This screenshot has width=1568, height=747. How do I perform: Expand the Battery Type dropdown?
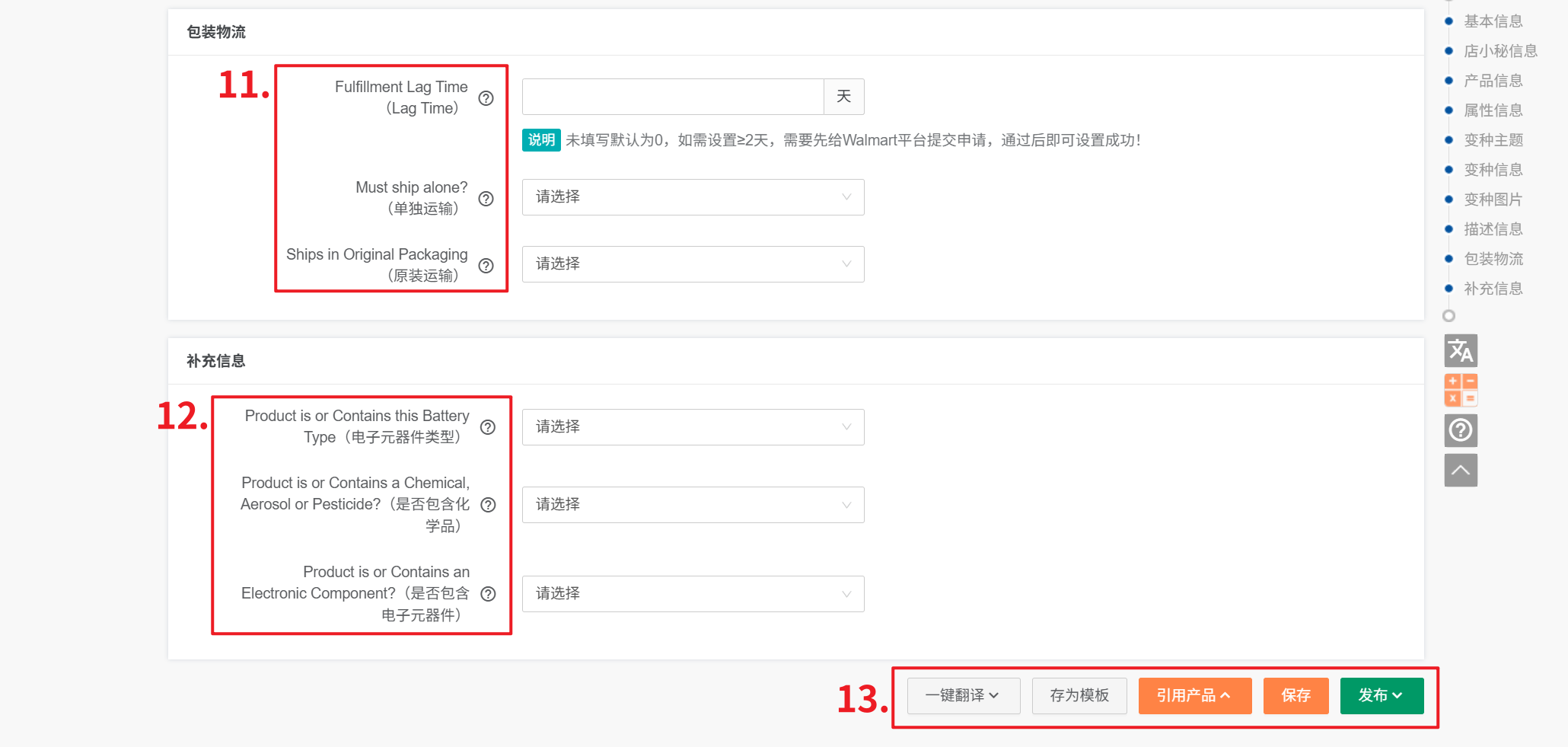point(693,427)
